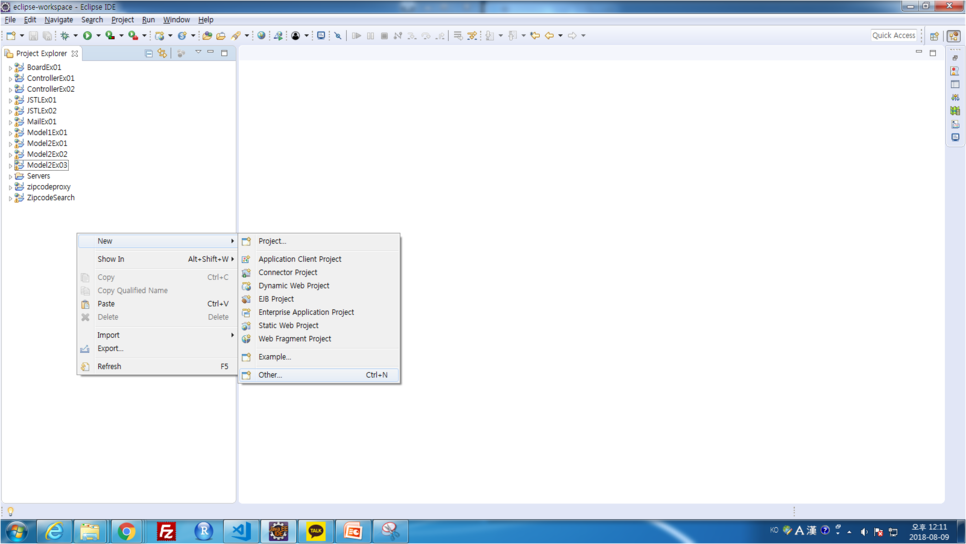Select the Model2Ex03 project
The height and width of the screenshot is (544, 966).
(47, 165)
